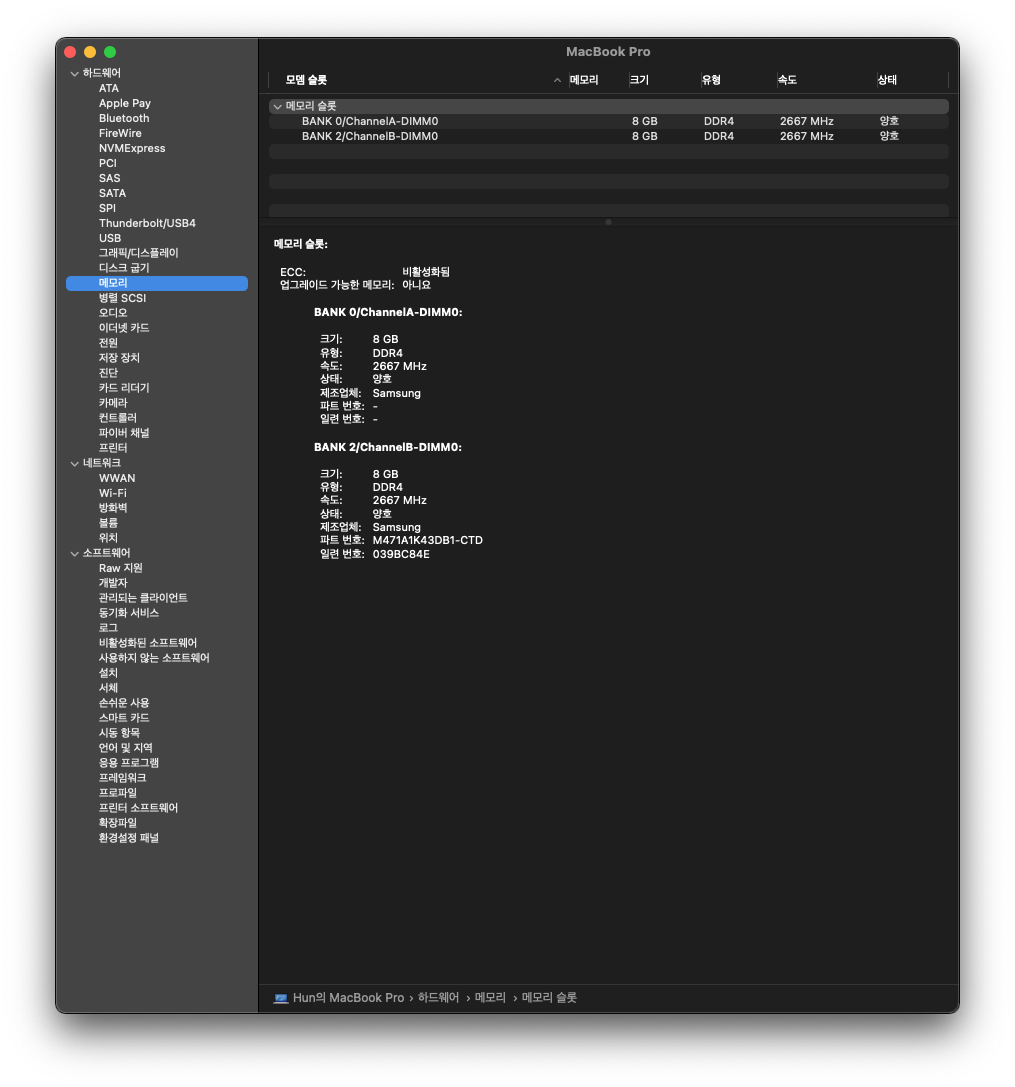Select 동기화 서비스 in sidebar
This screenshot has width=1015, height=1087.
pyautogui.click(x=129, y=614)
